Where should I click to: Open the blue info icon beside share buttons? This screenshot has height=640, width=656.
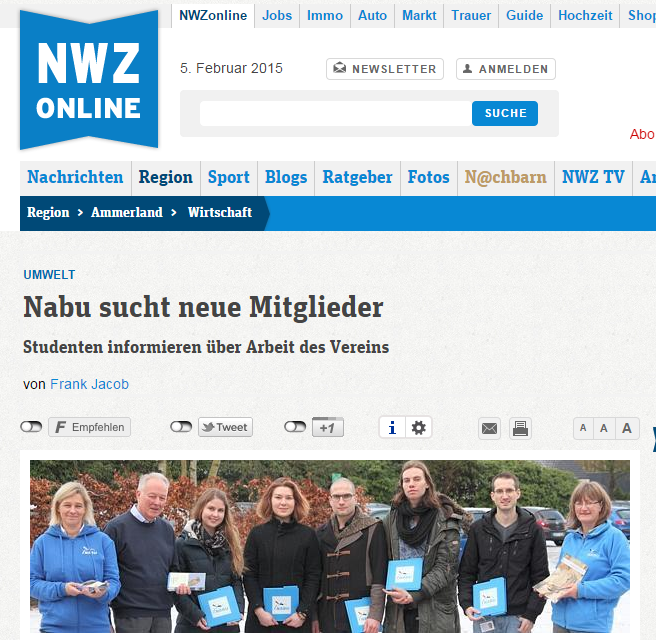point(392,427)
